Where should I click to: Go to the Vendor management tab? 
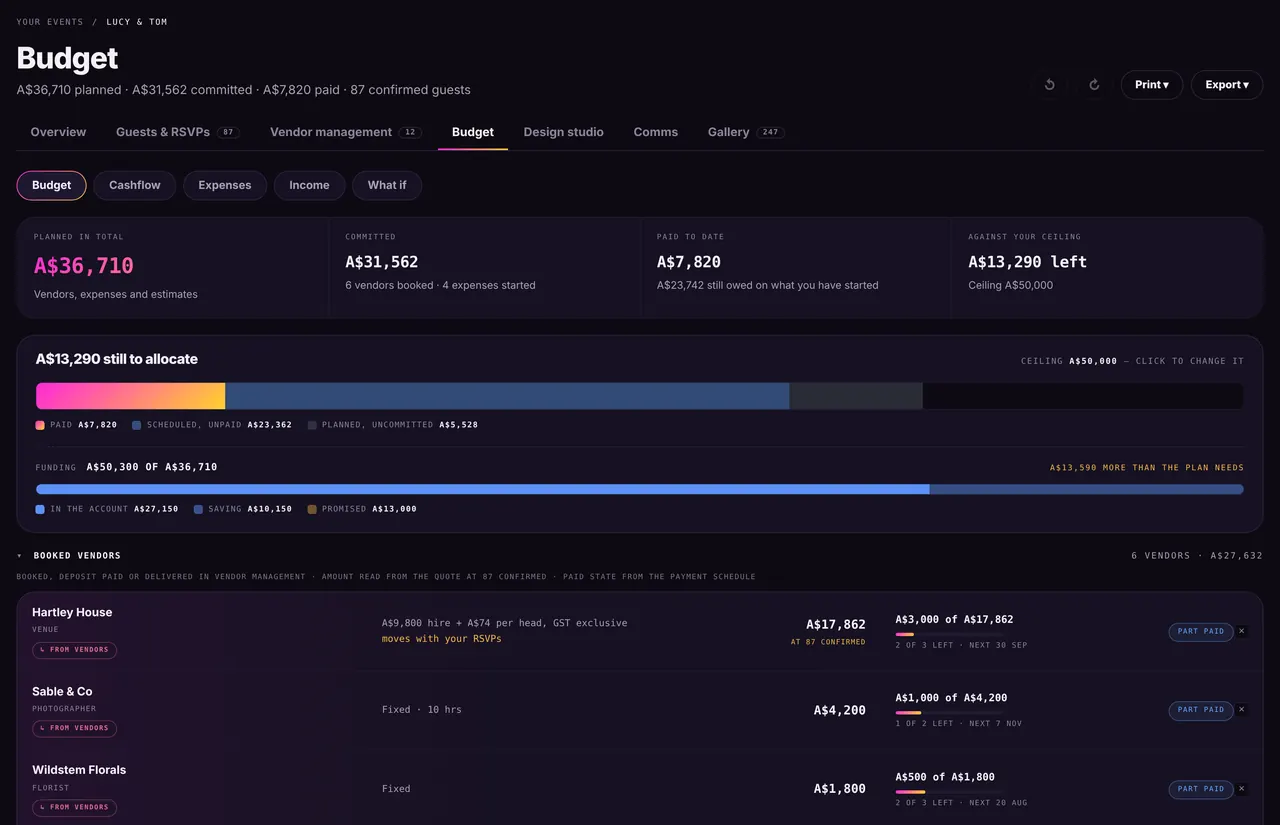[346, 132]
